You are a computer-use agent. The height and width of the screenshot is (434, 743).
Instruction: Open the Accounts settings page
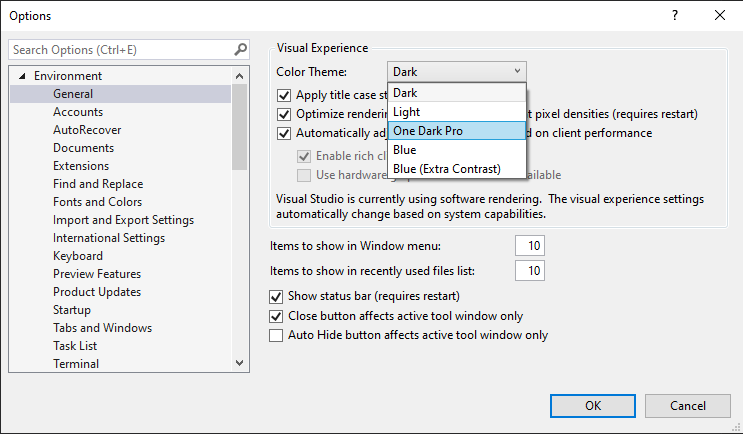click(x=78, y=112)
